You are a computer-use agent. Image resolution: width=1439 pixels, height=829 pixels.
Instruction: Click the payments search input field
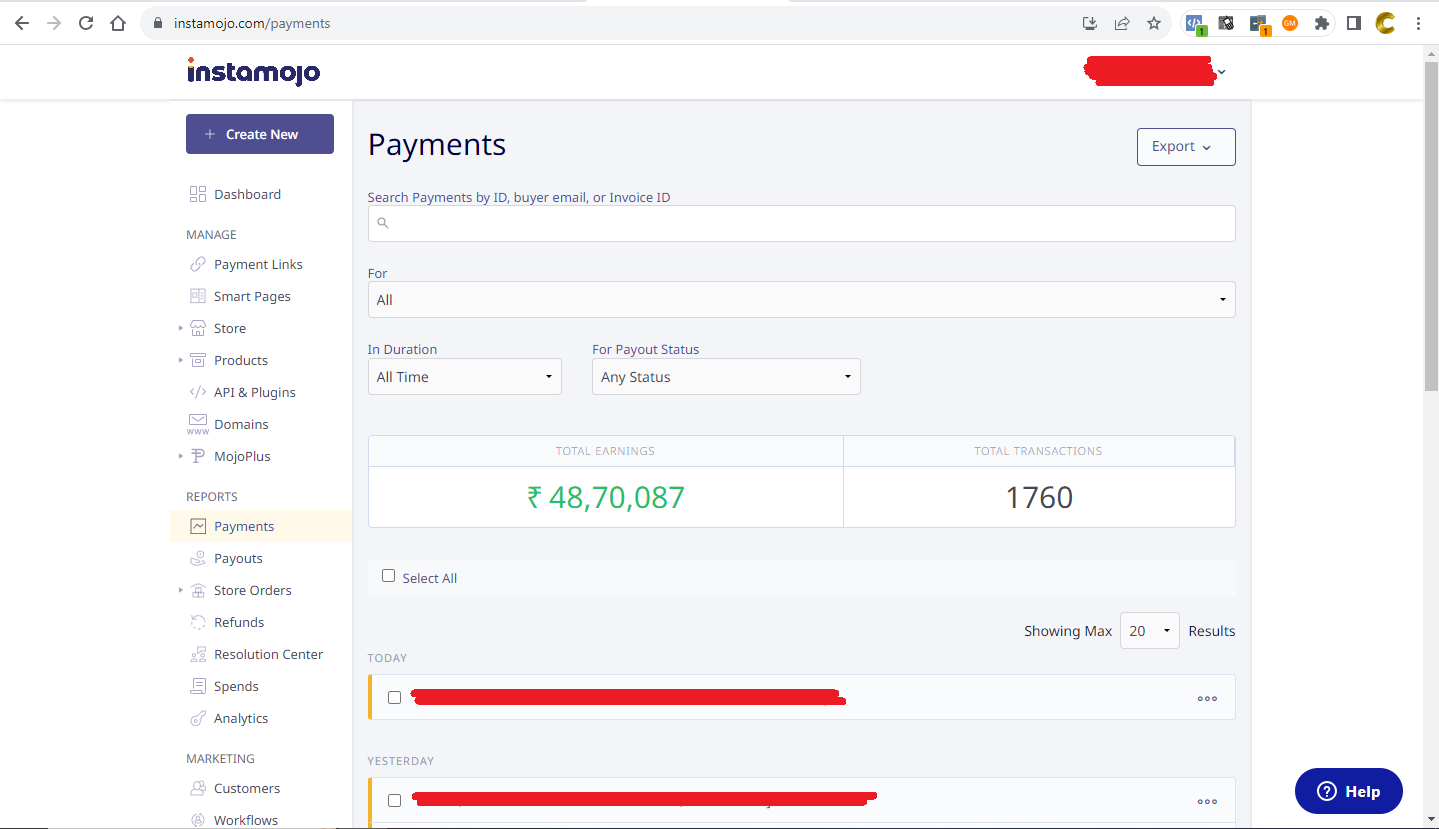pos(801,223)
